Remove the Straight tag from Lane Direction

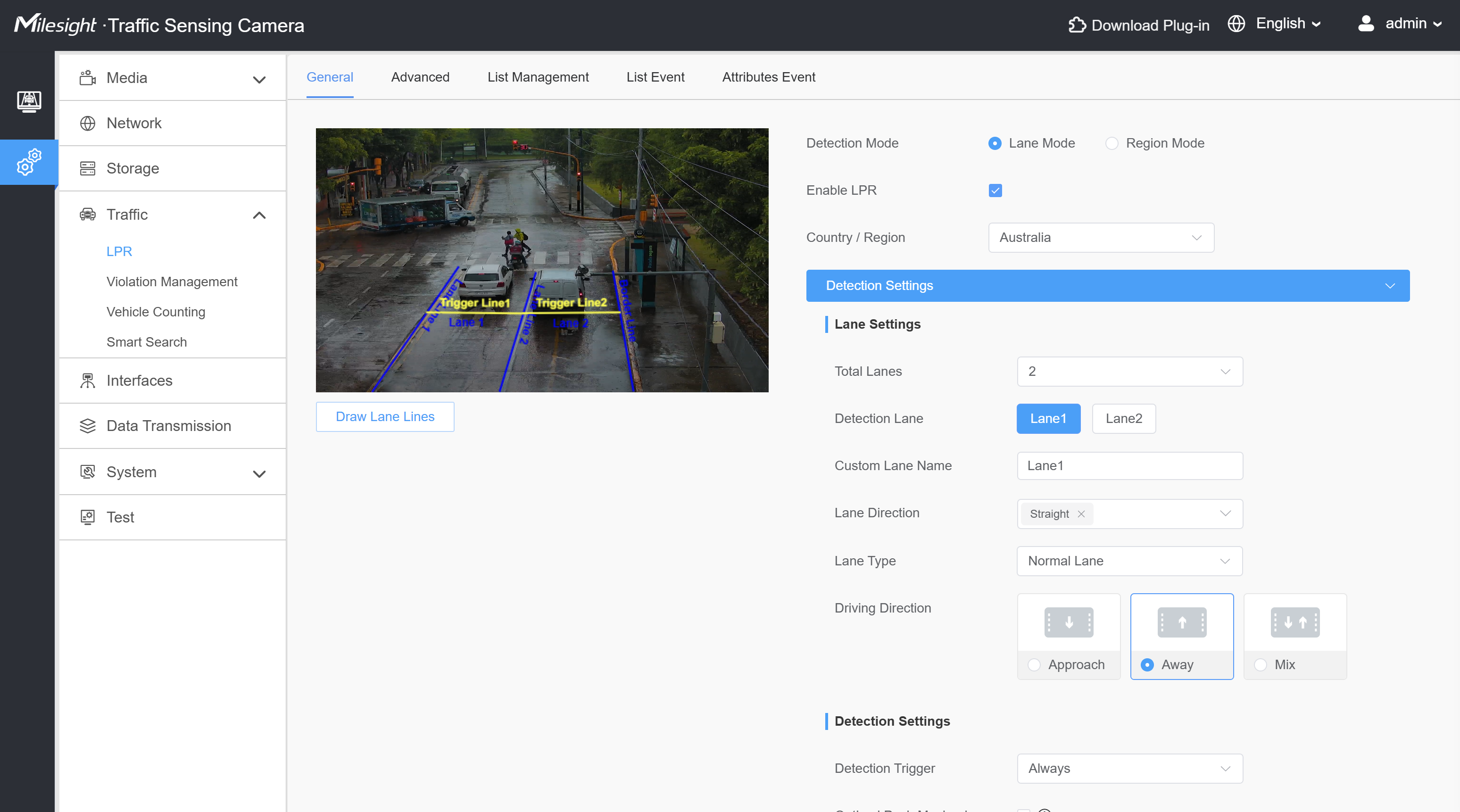click(x=1081, y=514)
